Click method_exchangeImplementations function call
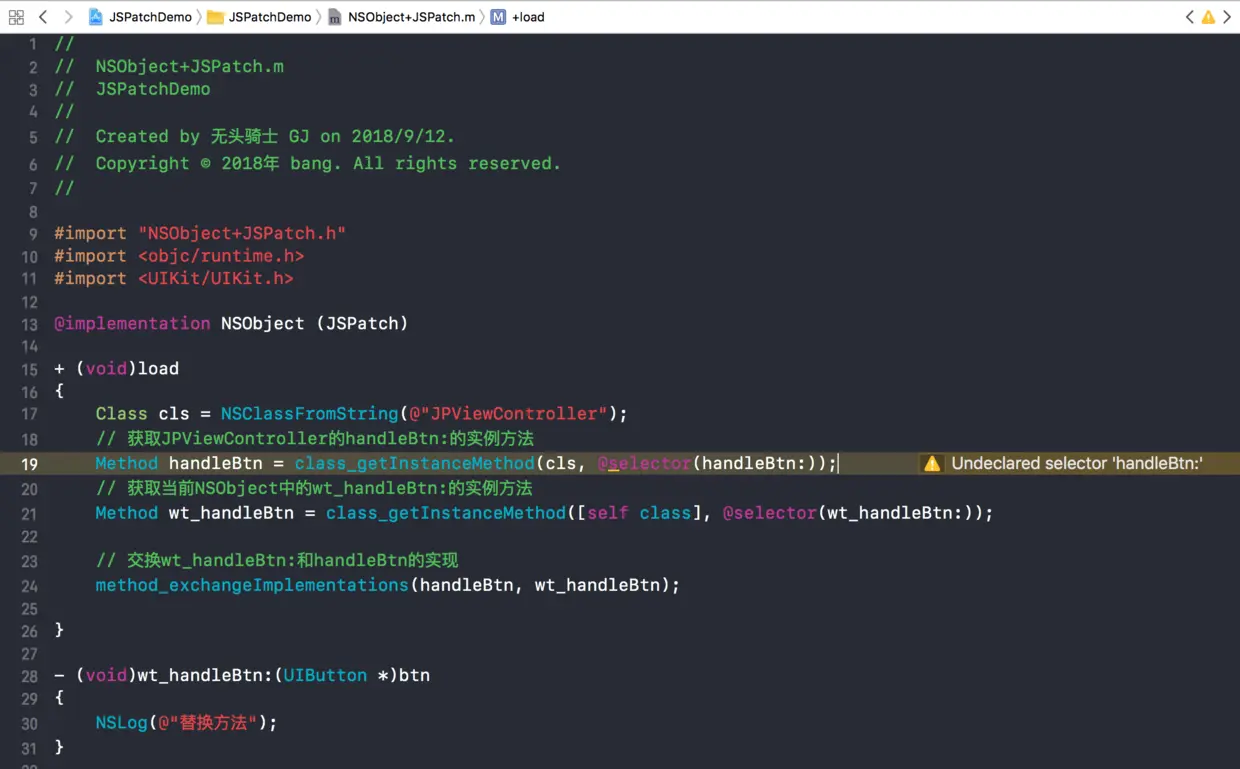 click(252, 585)
